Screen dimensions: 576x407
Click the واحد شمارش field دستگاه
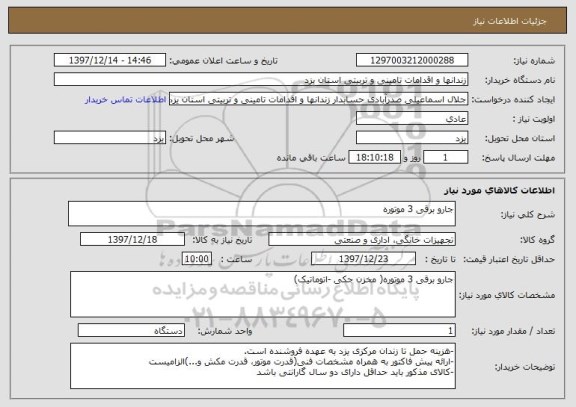[x=131, y=330]
